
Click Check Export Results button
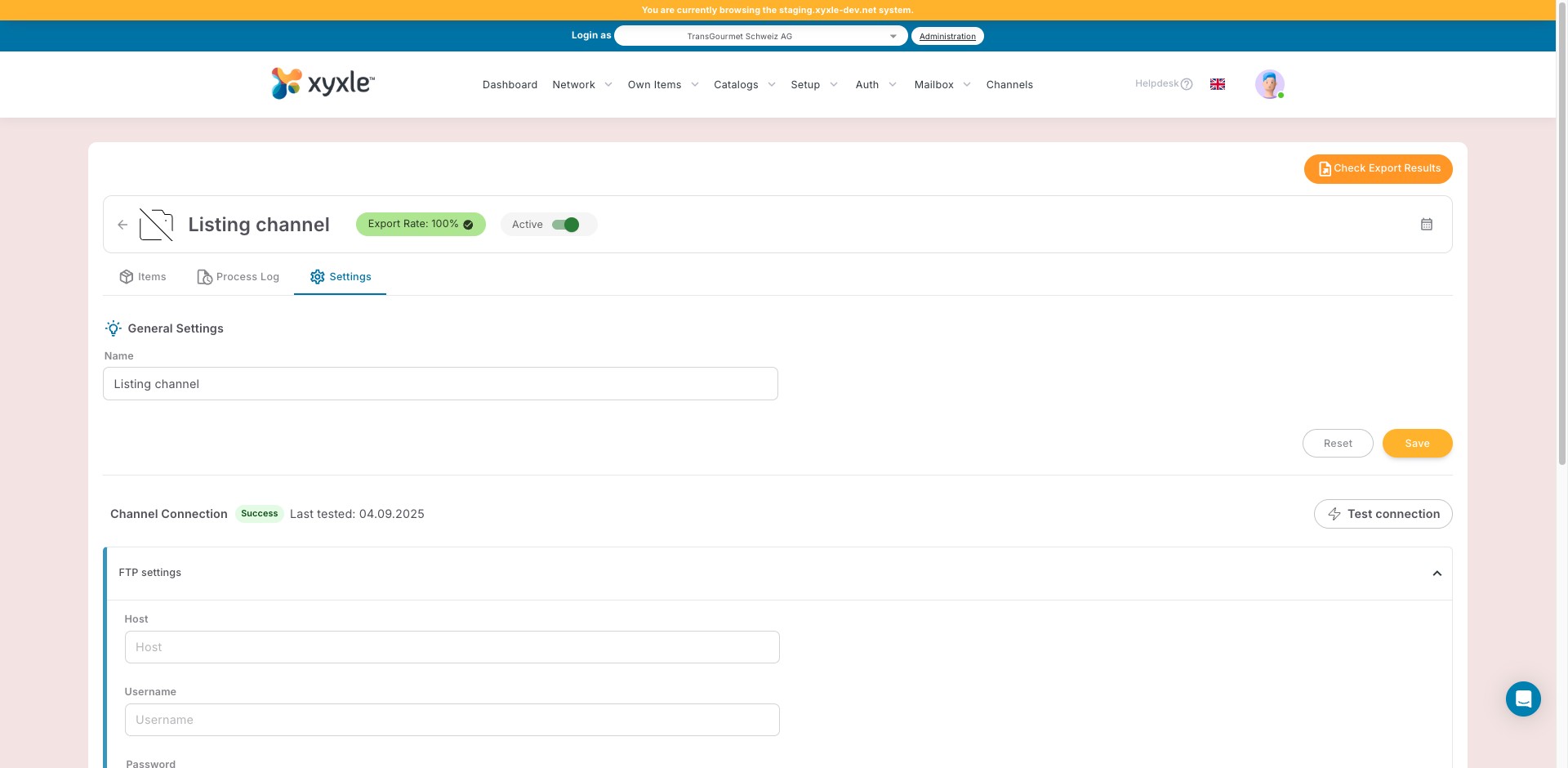click(x=1378, y=169)
